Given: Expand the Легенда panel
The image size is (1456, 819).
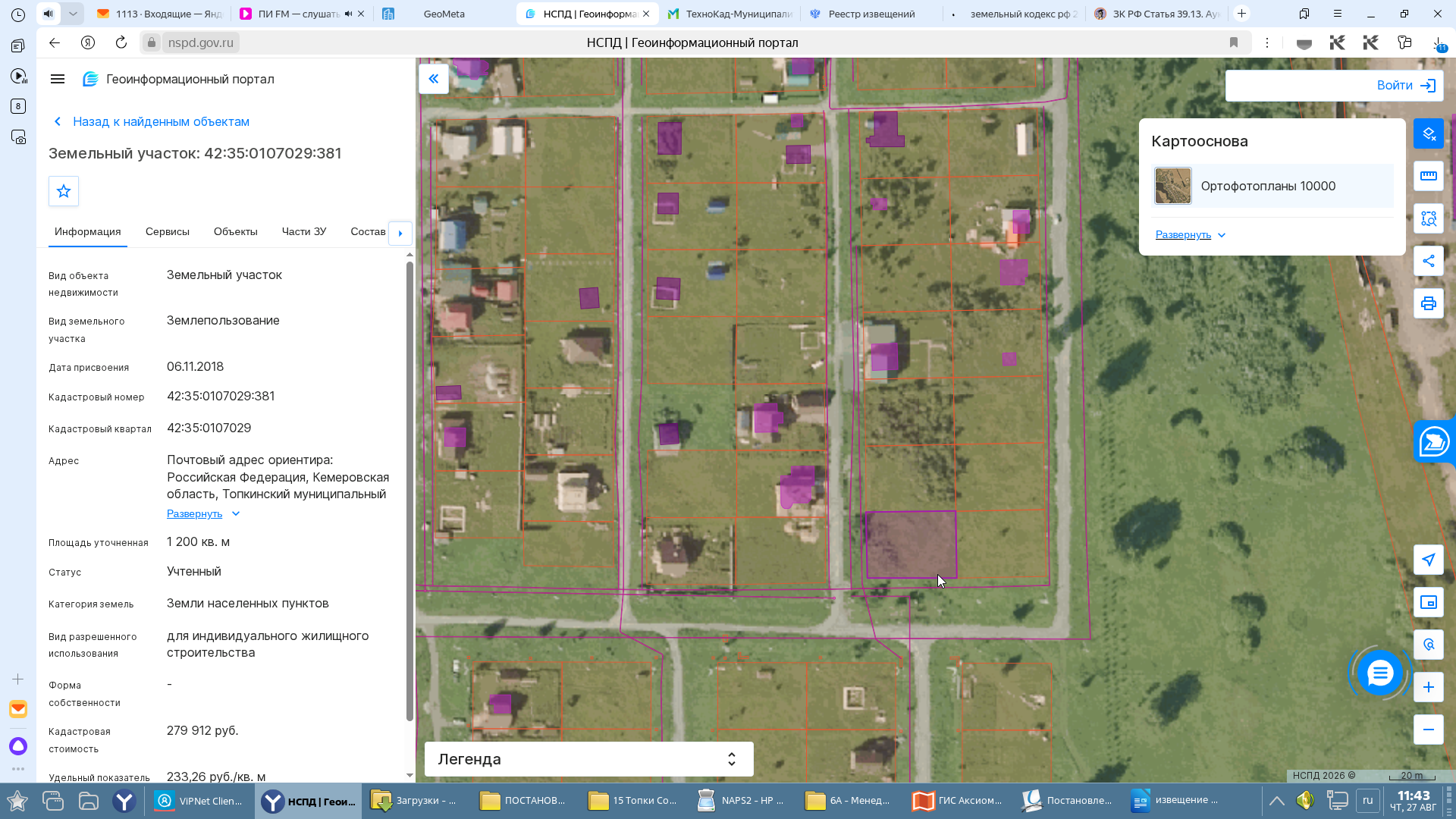Looking at the screenshot, I should pos(588,759).
